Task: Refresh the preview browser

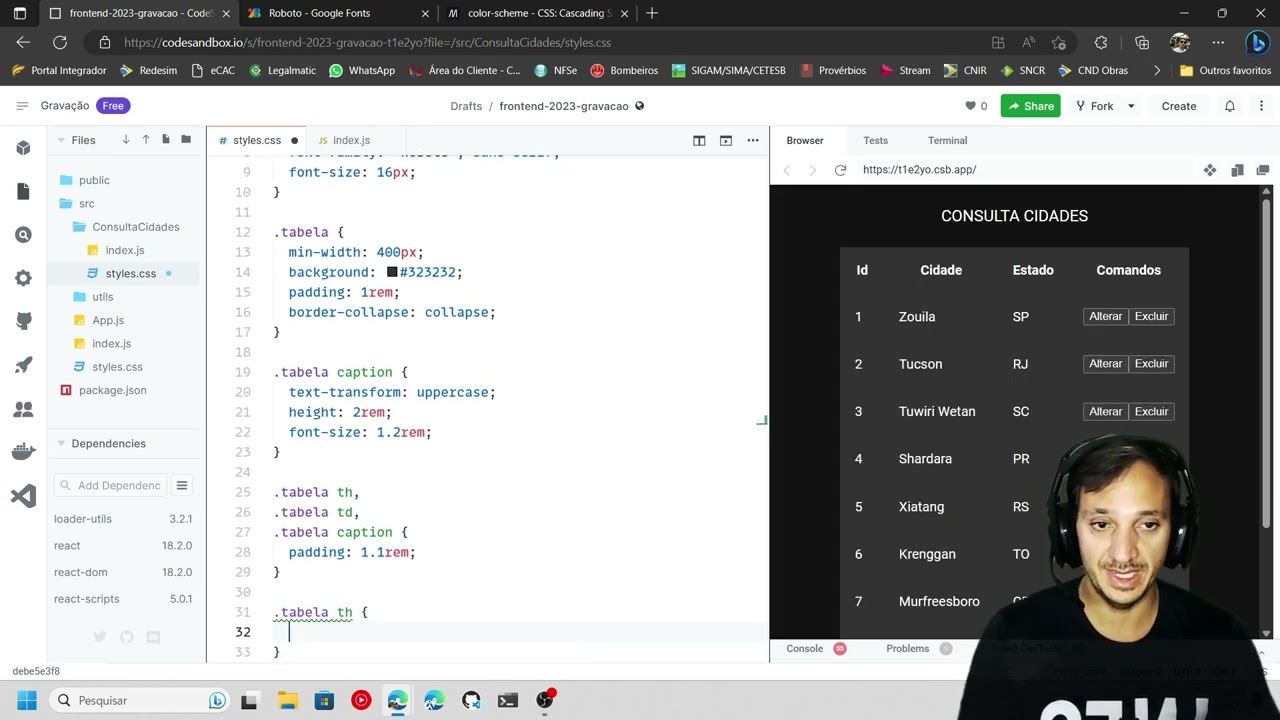Action: 840,170
